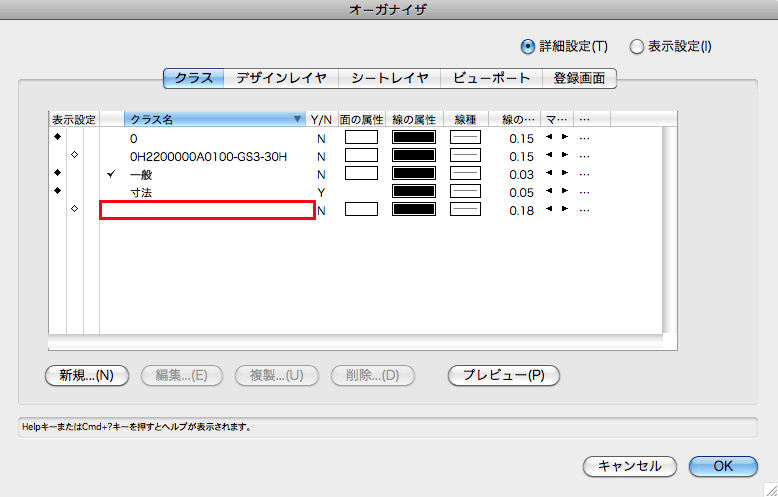Click the line type icon for 寸法 row
Viewport: 778px width, 497px height.
coord(465,191)
